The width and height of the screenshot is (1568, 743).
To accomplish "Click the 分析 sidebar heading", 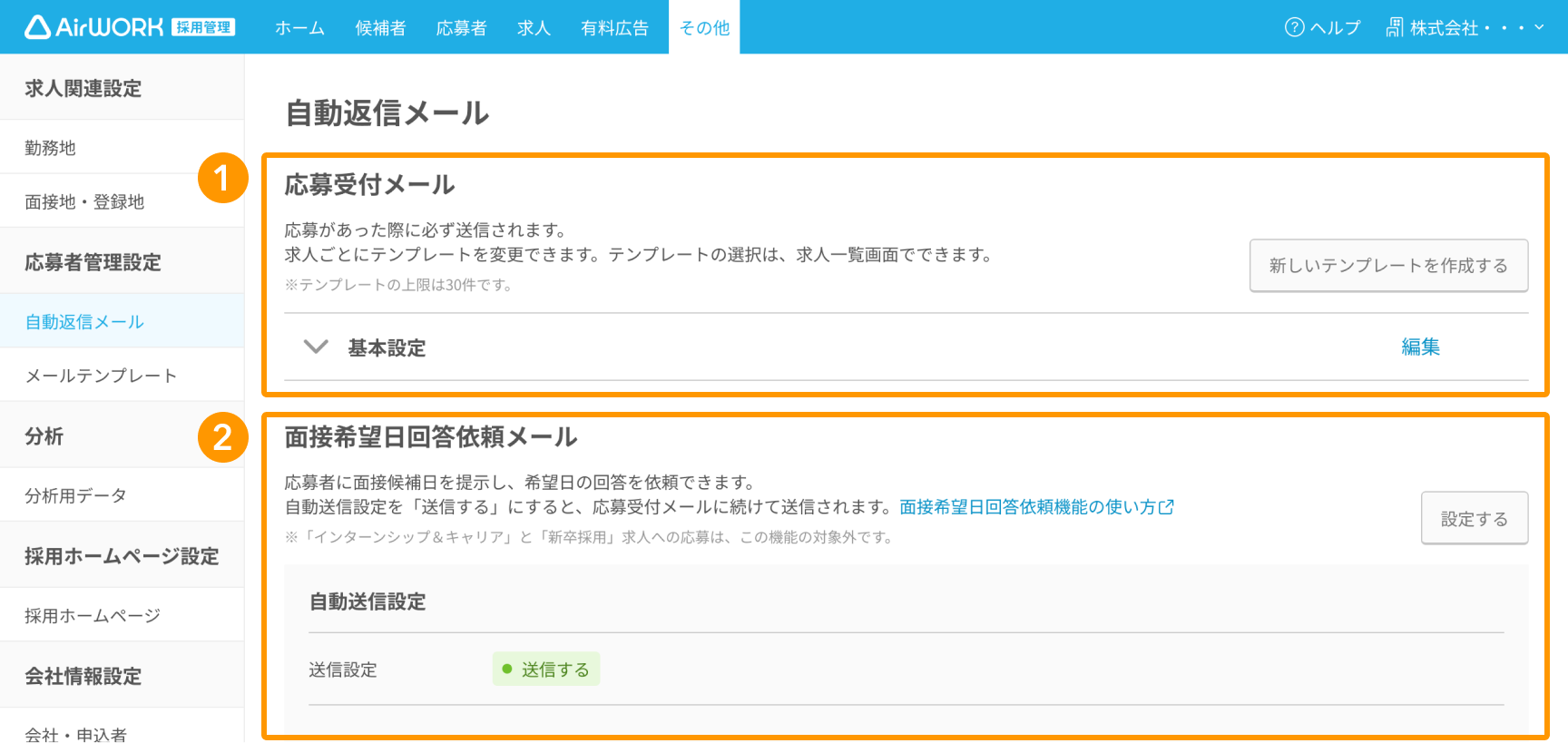I will pos(44,436).
